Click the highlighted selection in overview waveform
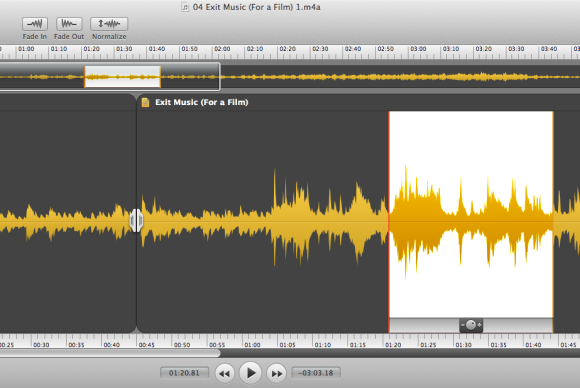The image size is (580, 388). pos(122,77)
